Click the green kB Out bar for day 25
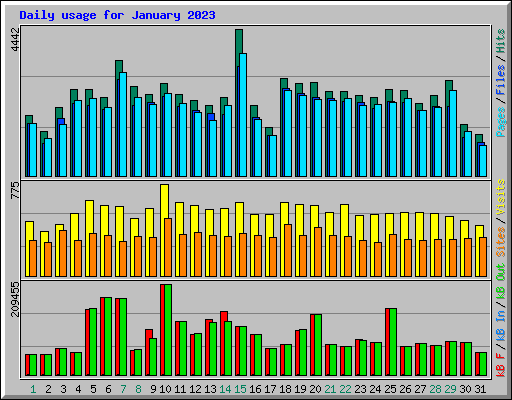 pos(393,342)
